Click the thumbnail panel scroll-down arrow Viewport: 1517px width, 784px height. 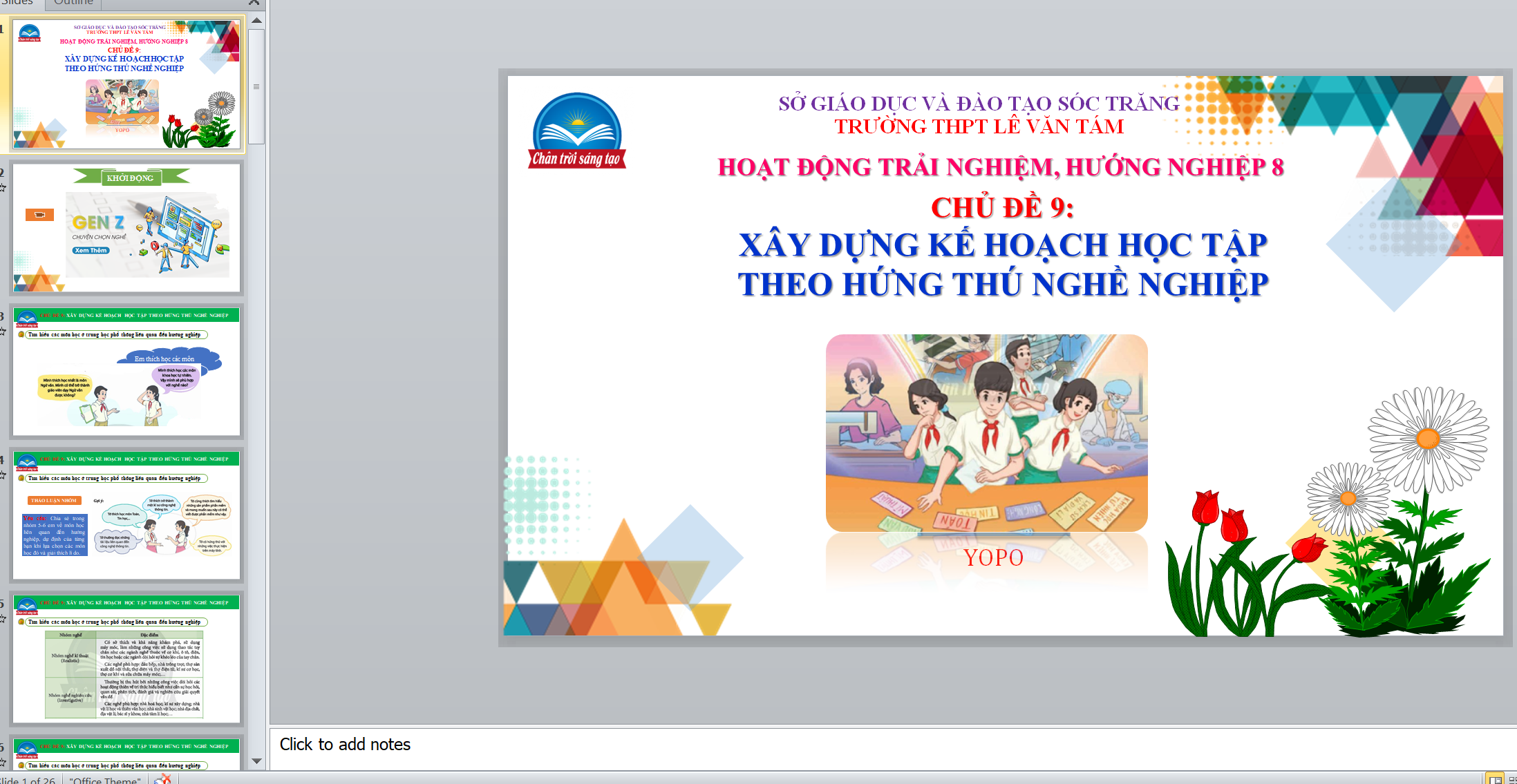pyautogui.click(x=256, y=761)
